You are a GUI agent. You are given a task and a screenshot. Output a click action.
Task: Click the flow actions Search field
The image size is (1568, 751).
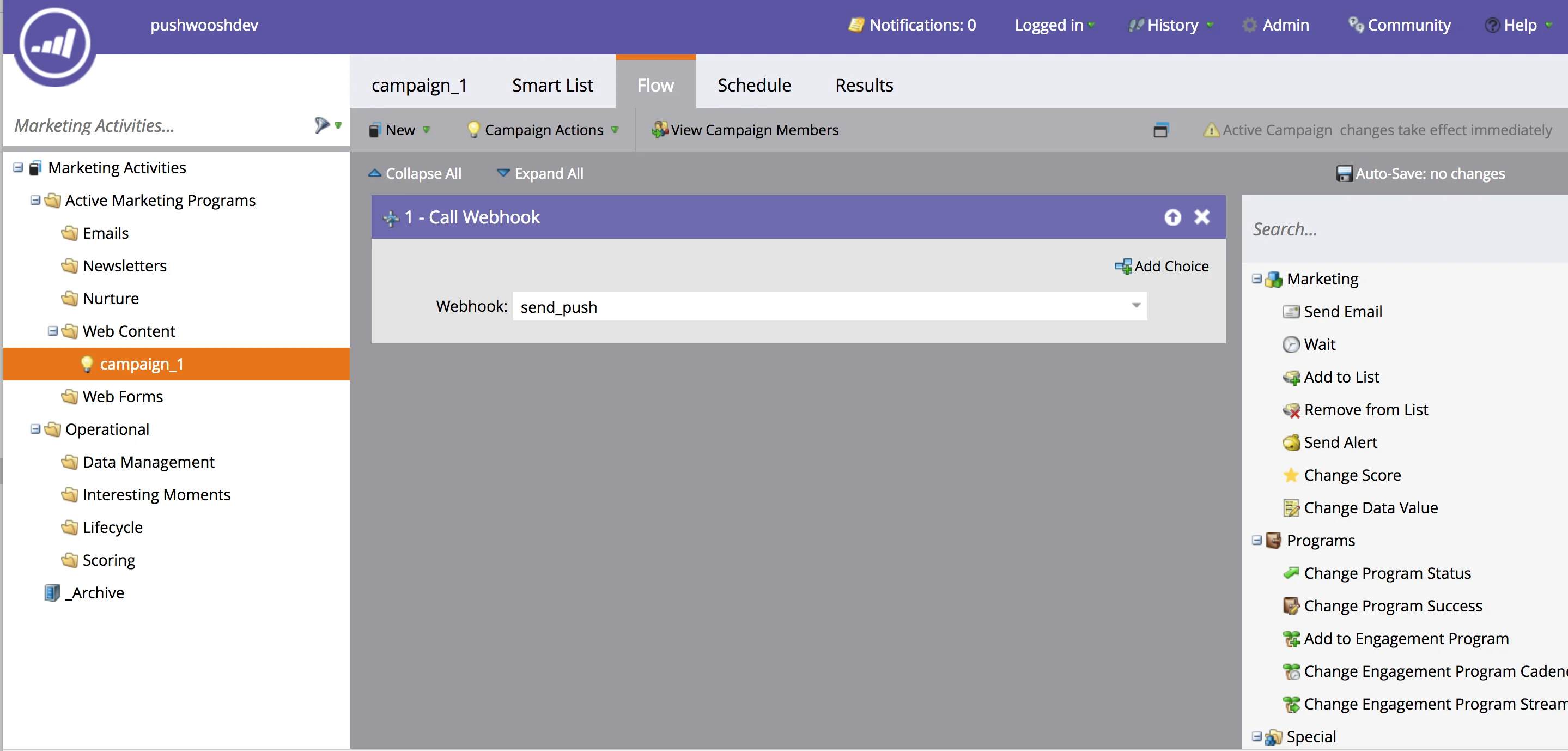tap(1400, 229)
